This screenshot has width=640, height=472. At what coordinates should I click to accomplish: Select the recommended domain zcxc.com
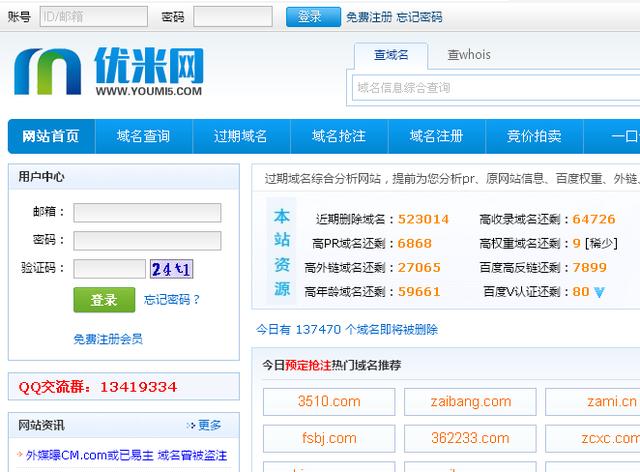coord(593,439)
